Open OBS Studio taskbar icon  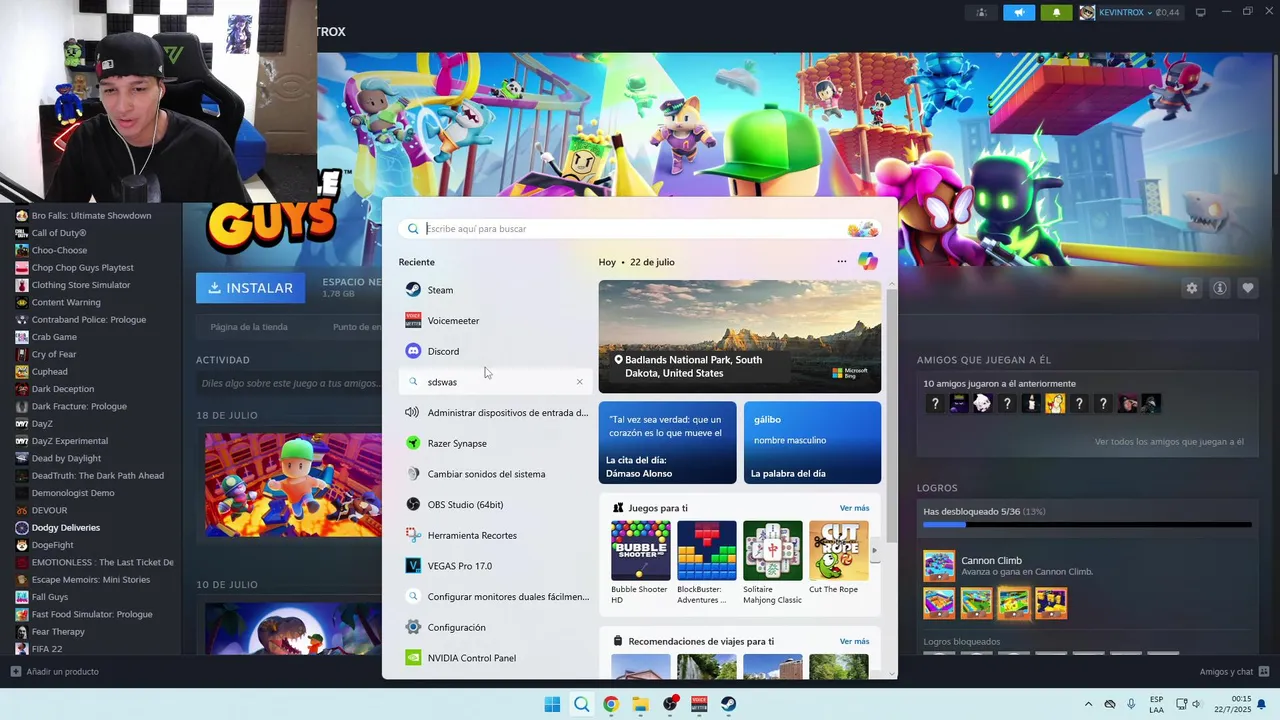click(x=670, y=704)
